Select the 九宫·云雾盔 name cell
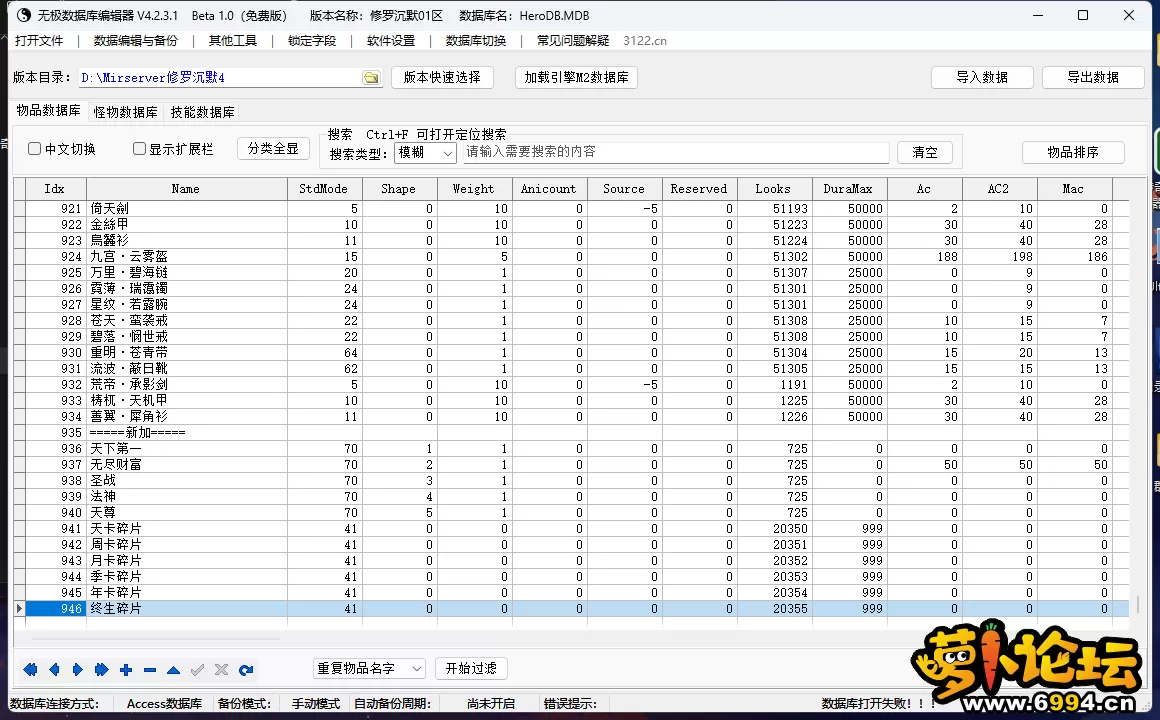This screenshot has height=720, width=1160. tap(186, 257)
